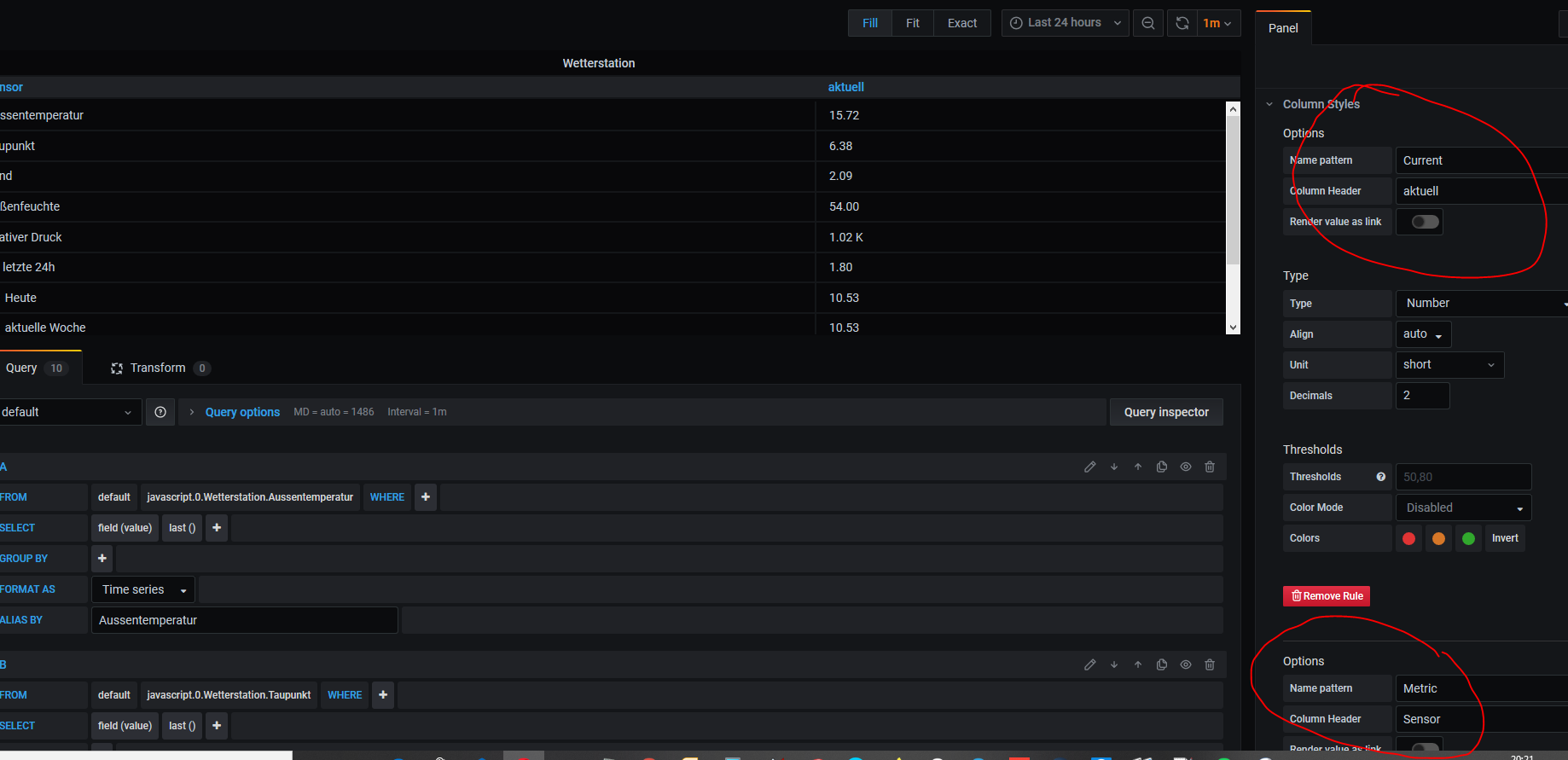Select Fit view mode
Image resolution: width=1568 pixels, height=760 pixels.
click(x=913, y=23)
